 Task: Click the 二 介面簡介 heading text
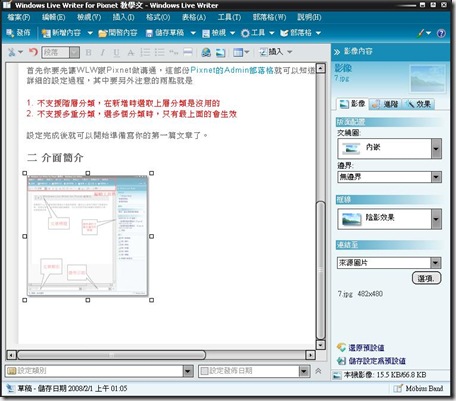[55, 157]
